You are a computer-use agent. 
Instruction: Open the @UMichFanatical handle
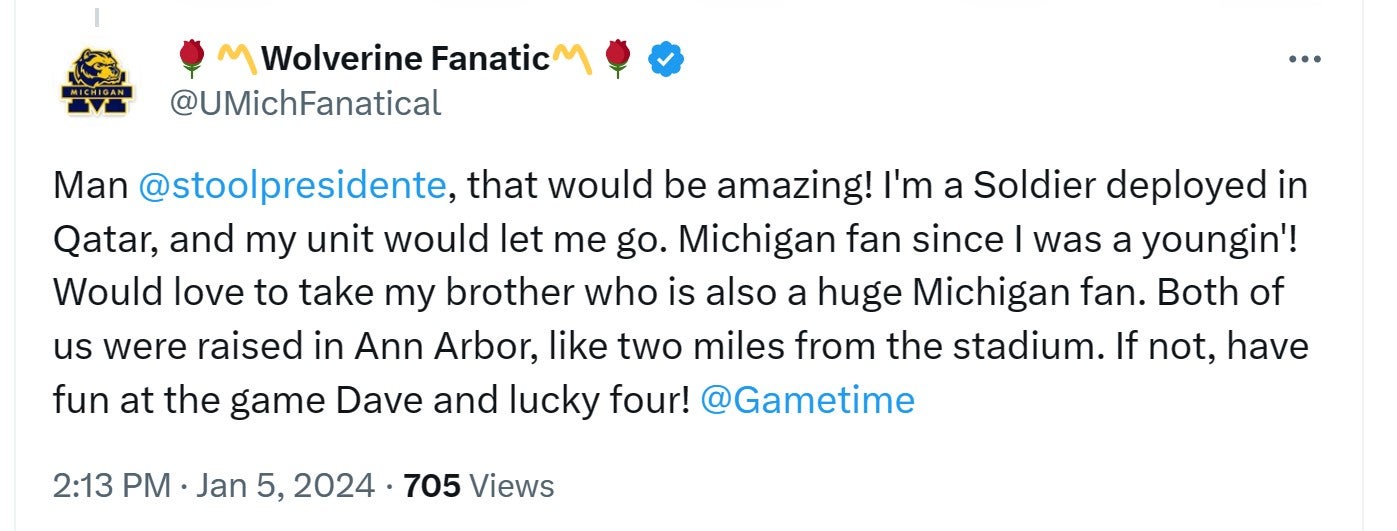pyautogui.click(x=305, y=103)
